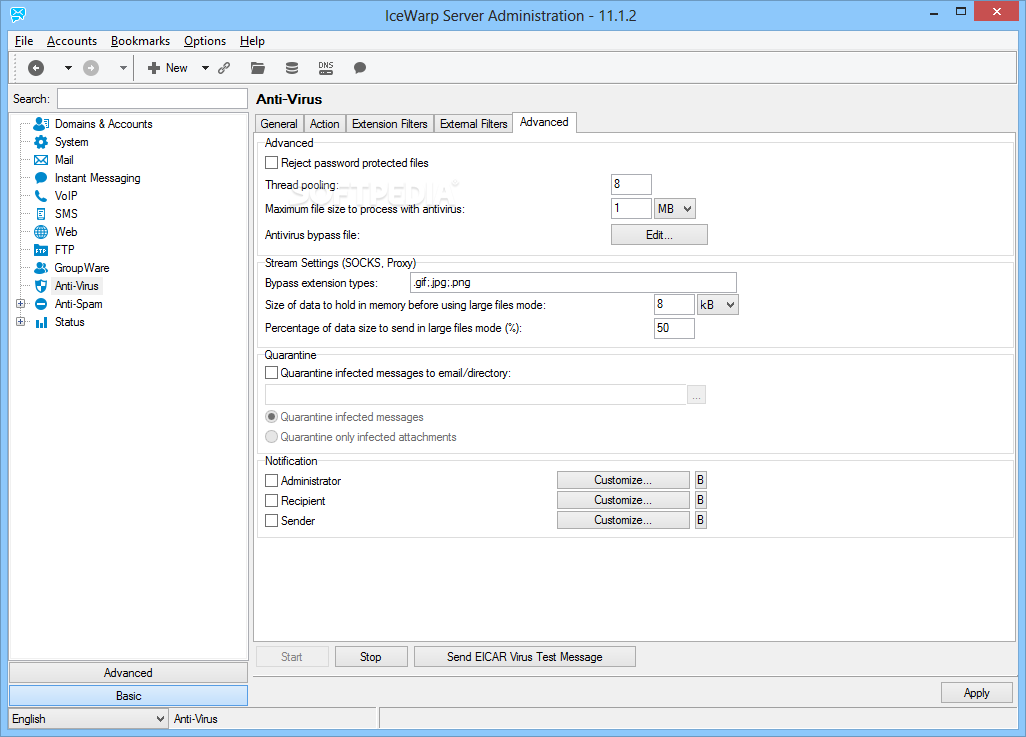Expand the Status tree node
The height and width of the screenshot is (737, 1026).
pos(20,322)
